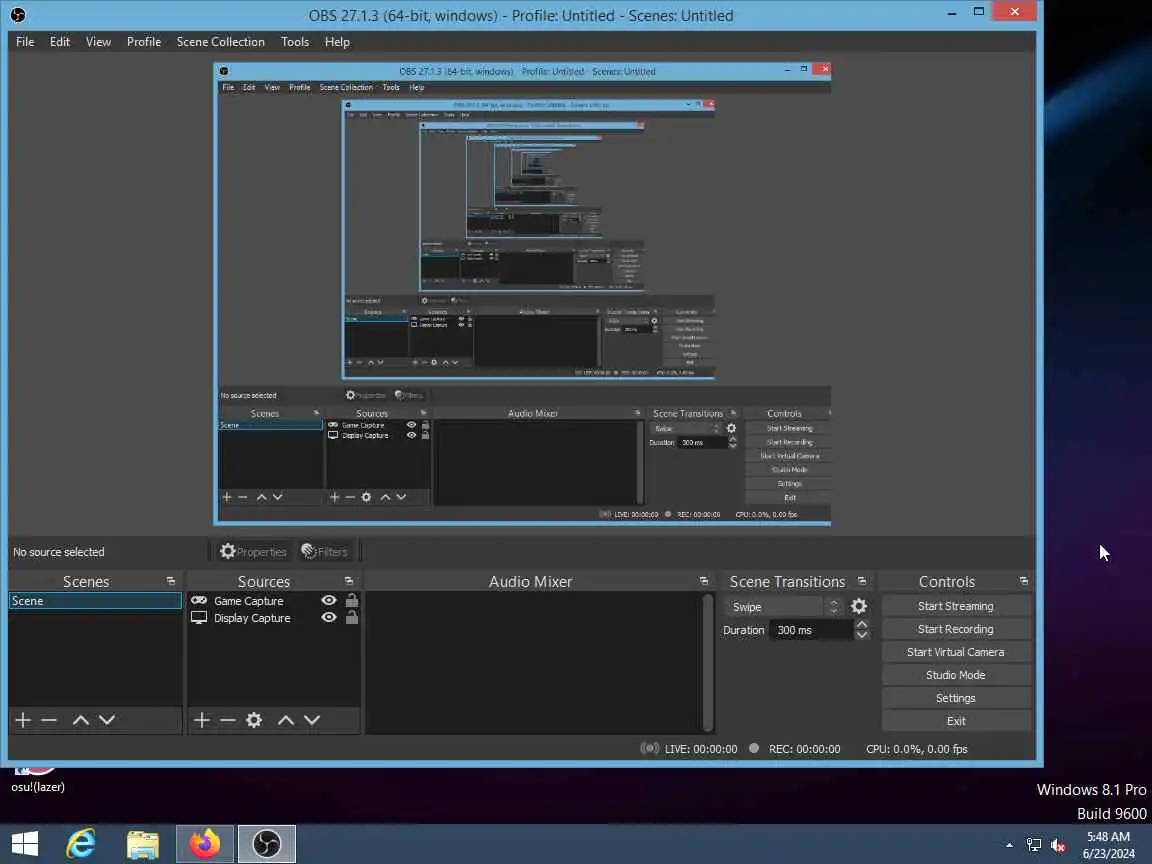The height and width of the screenshot is (864, 1152).
Task: Click Start Virtual Camera
Action: (956, 652)
